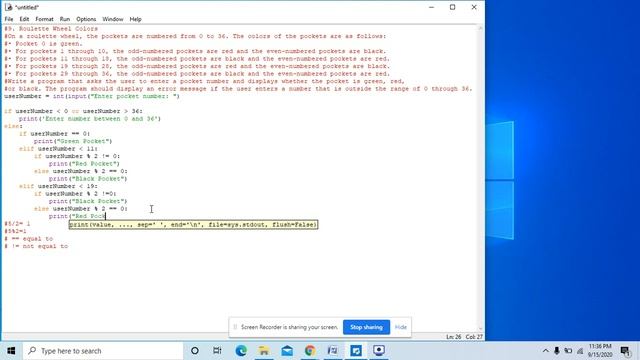Click the '#9. Roulette Wheel Colors' heading comment
Image resolution: width=640 pixels, height=360 pixels.
click(51, 29)
